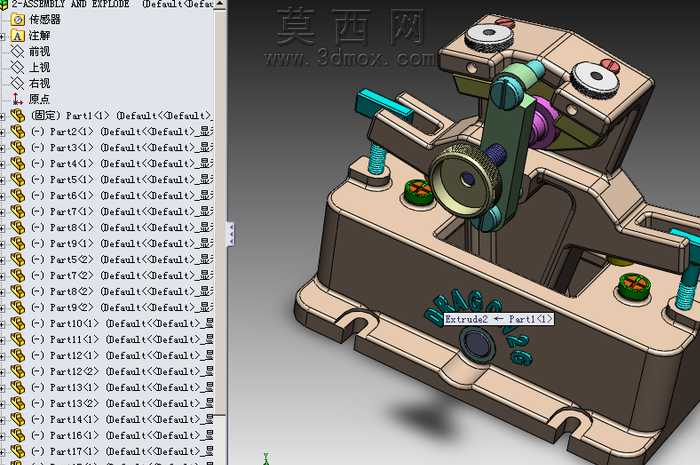The height and width of the screenshot is (465, 700).
Task: Click the Part7<2> component icon
Action: tap(18, 275)
